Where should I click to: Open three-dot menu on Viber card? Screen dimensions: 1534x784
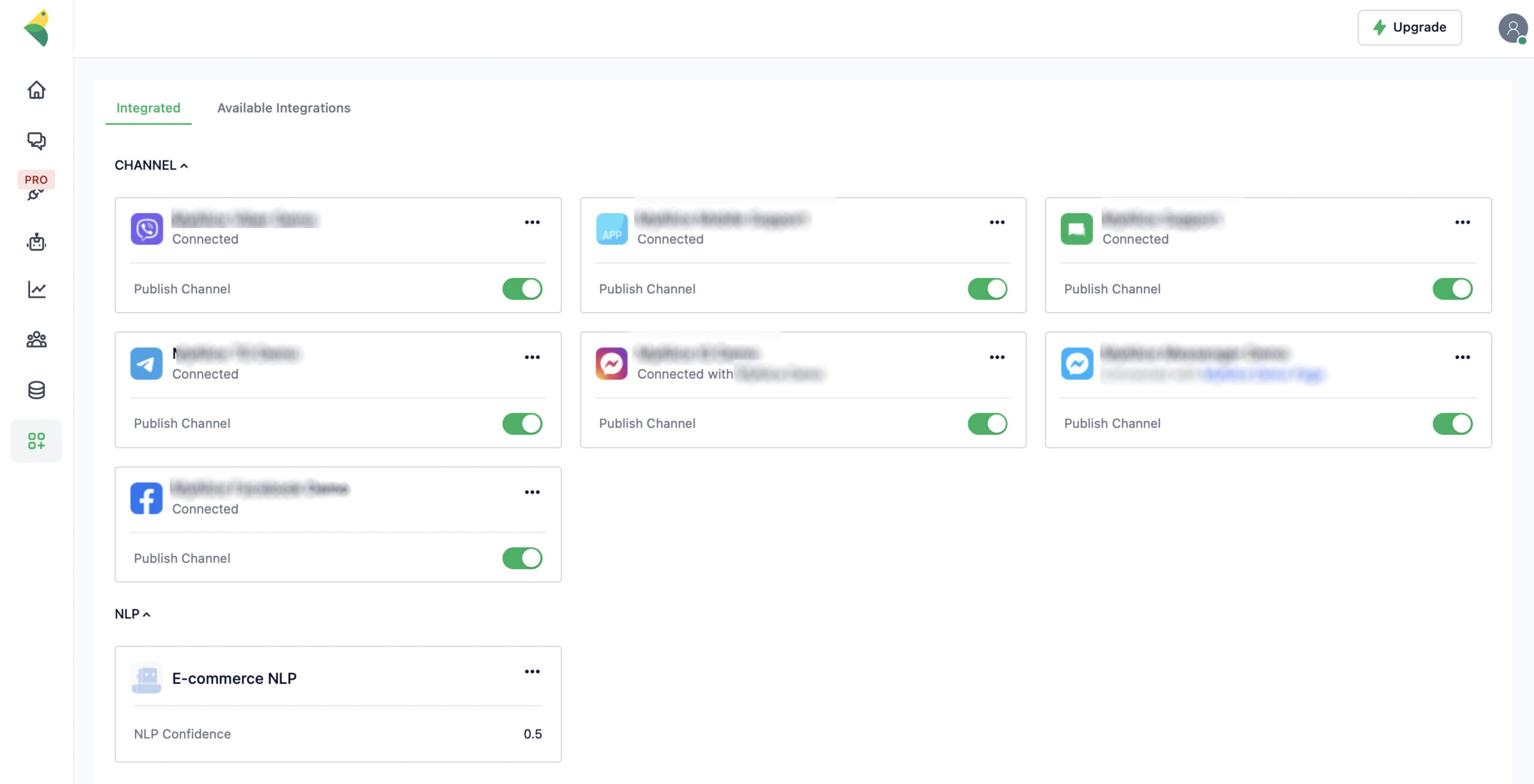click(x=532, y=222)
